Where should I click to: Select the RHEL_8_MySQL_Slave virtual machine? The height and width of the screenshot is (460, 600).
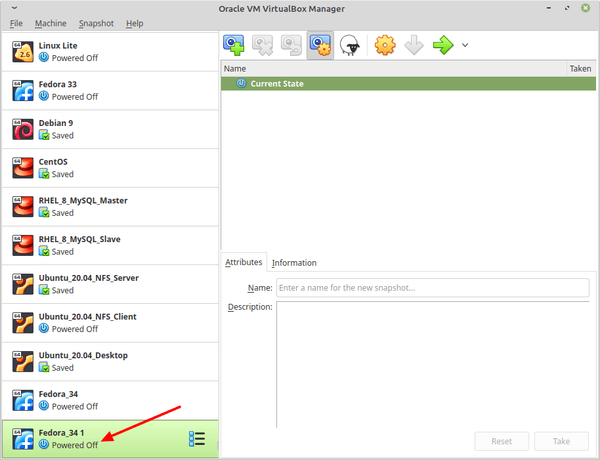[x=110, y=245]
